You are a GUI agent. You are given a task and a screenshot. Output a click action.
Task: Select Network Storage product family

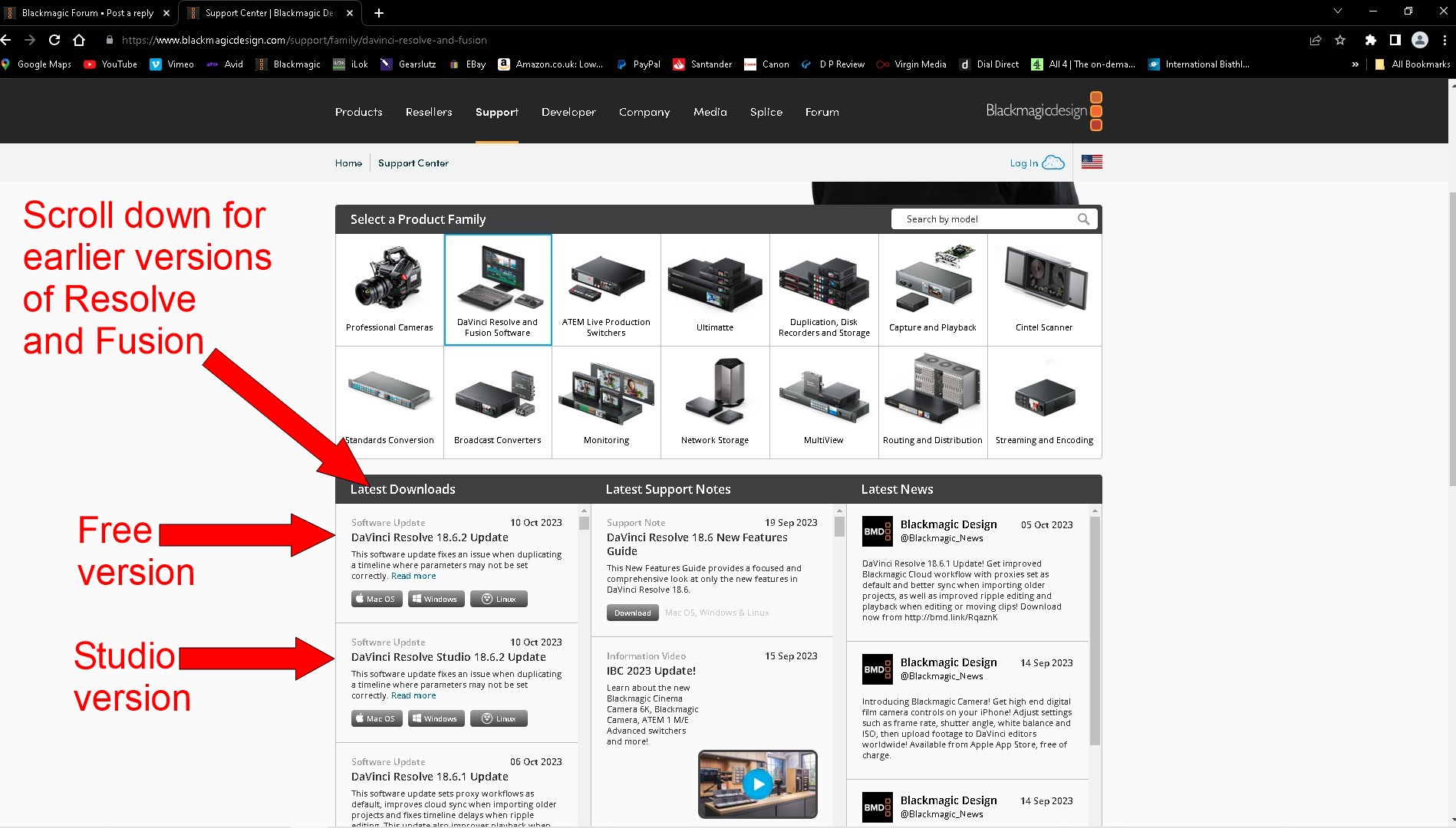pyautogui.click(x=715, y=402)
